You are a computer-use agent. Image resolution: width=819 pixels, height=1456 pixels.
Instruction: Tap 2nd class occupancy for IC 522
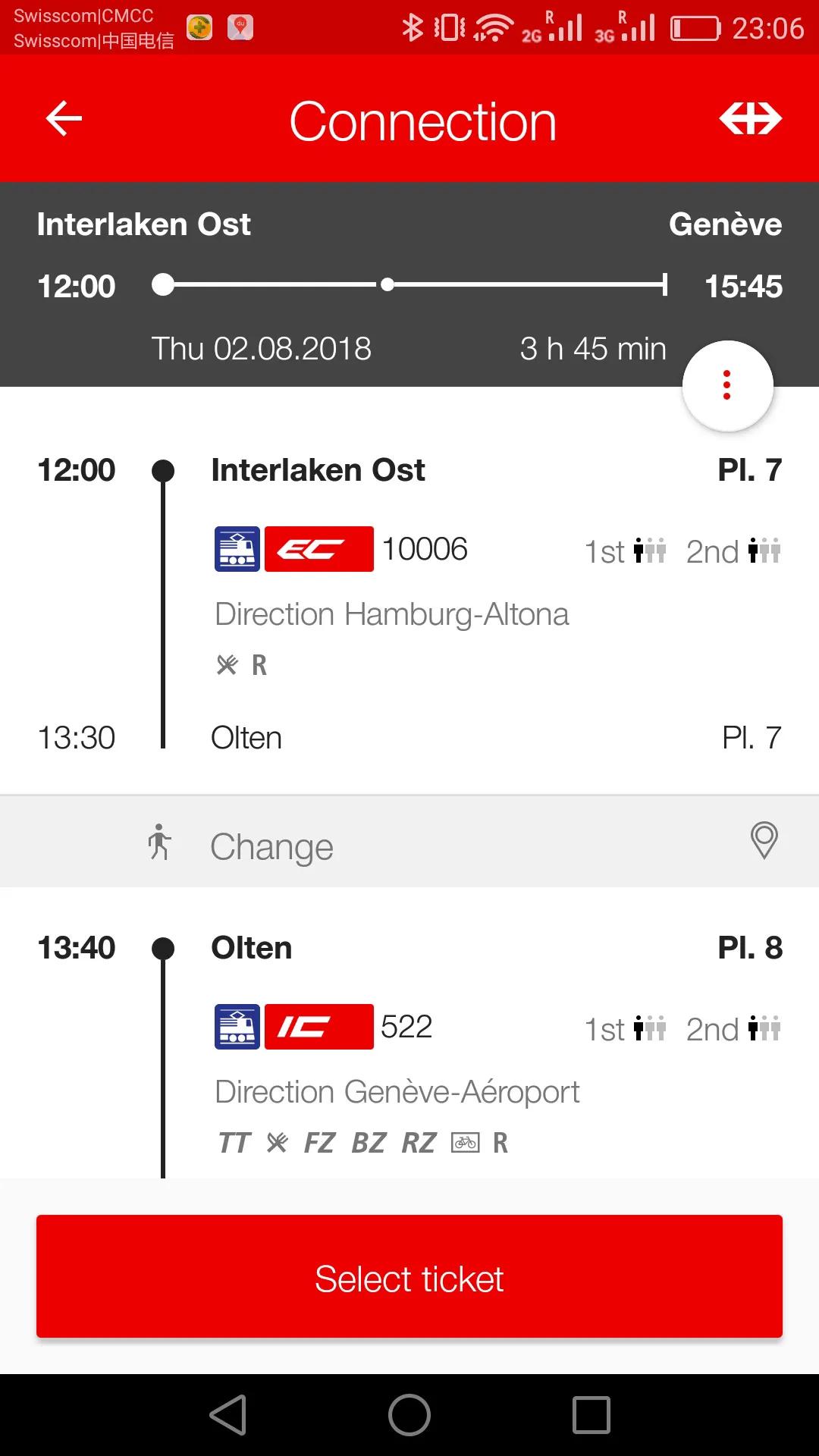coord(733,1029)
